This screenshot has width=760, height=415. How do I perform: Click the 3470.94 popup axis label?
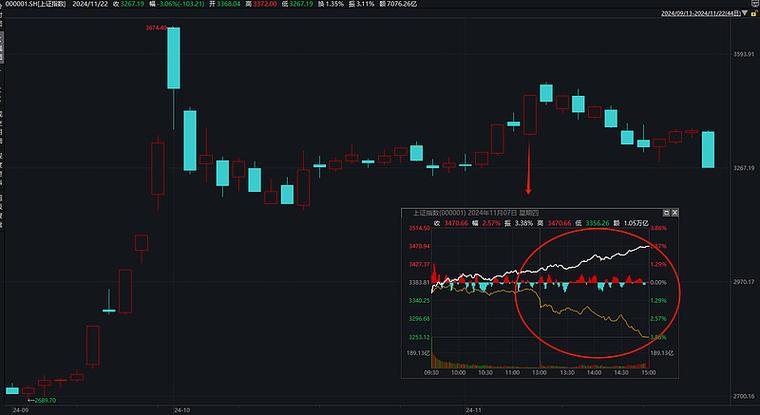pos(419,246)
